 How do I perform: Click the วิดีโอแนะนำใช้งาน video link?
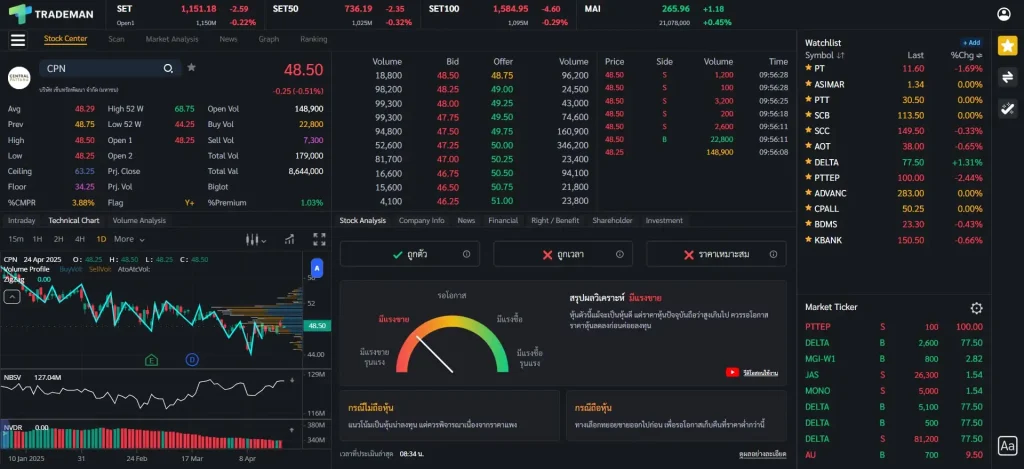click(760, 373)
